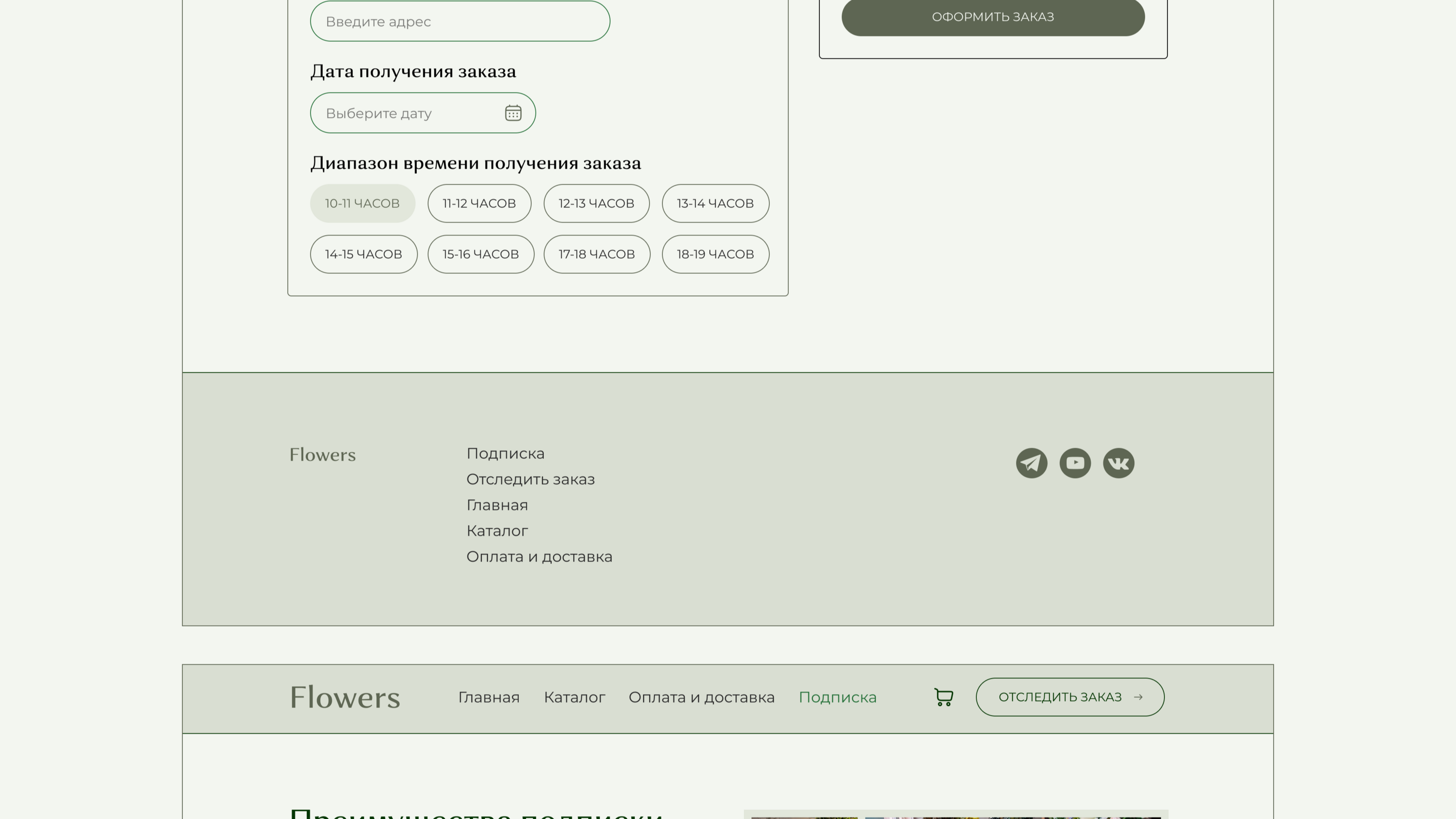
Task: Select the 11-12 ЧАСОВ time slot
Action: [x=479, y=203]
